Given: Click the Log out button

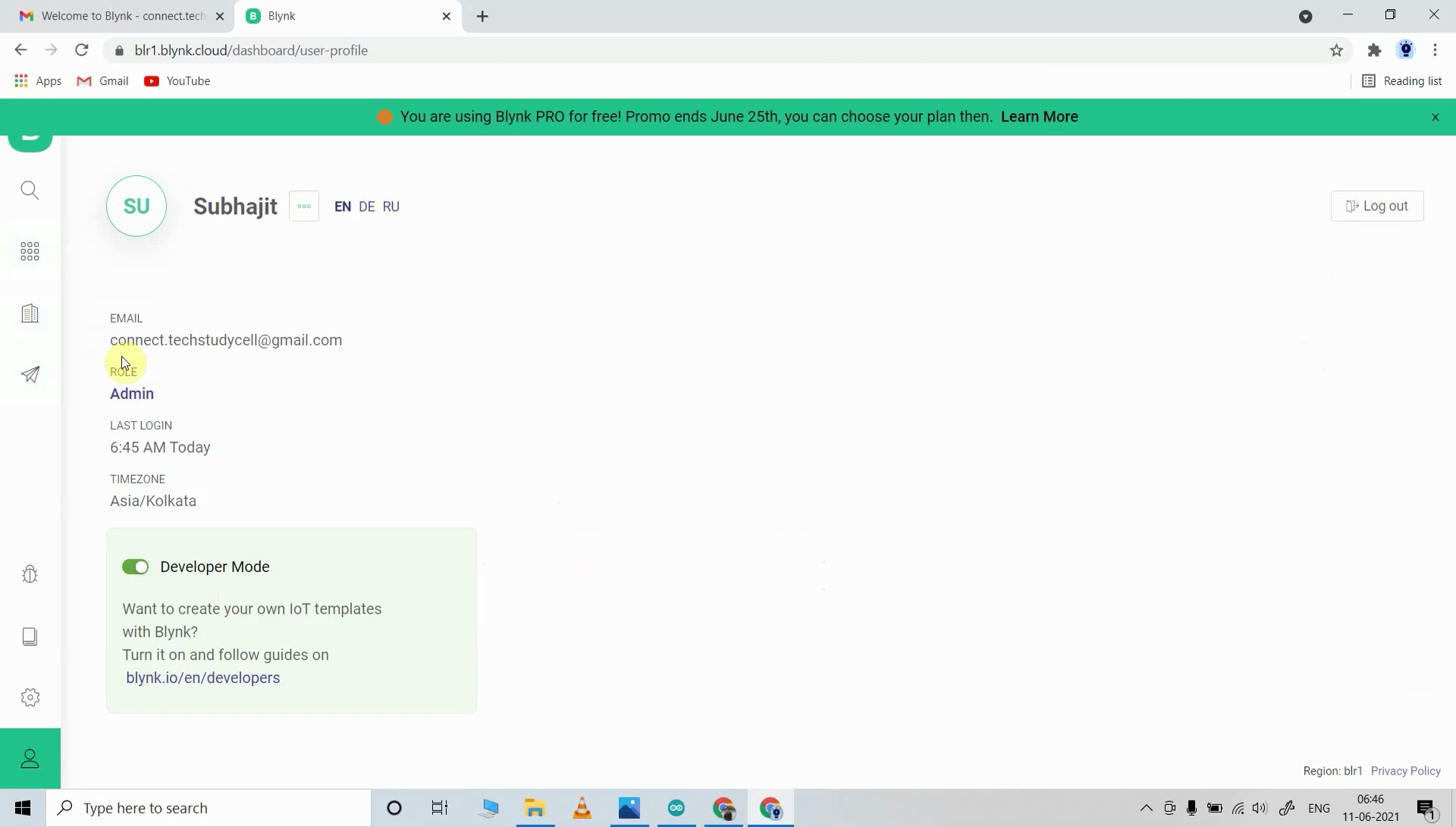Looking at the screenshot, I should (1377, 206).
